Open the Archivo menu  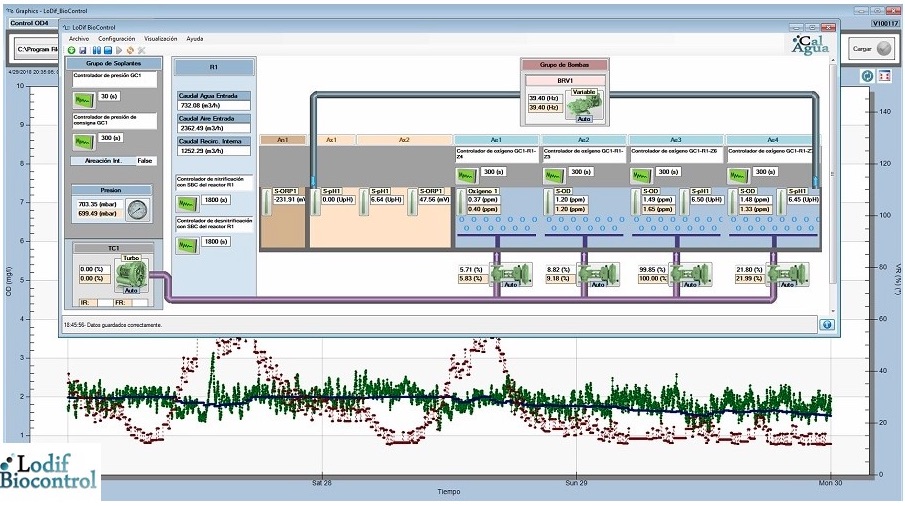pos(79,39)
